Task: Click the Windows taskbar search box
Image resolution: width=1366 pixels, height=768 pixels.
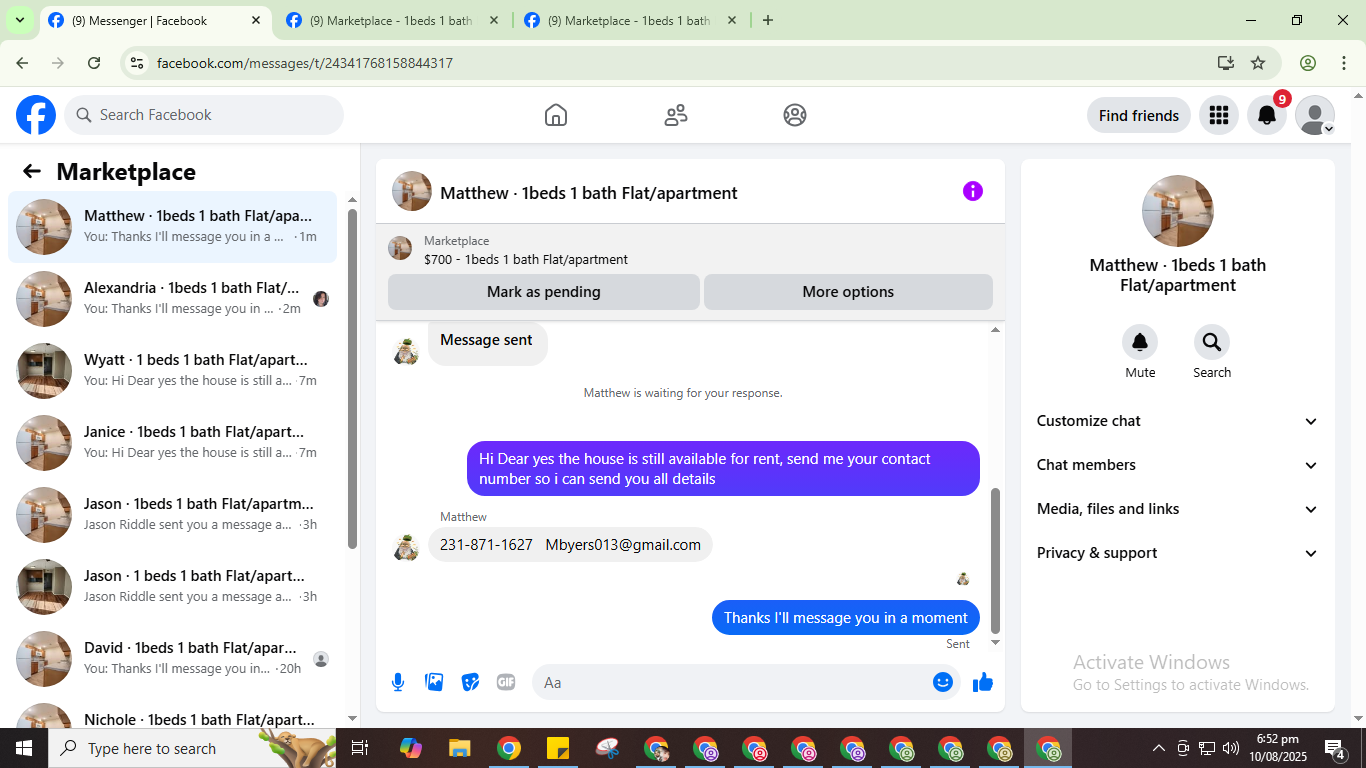Action: pyautogui.click(x=191, y=748)
